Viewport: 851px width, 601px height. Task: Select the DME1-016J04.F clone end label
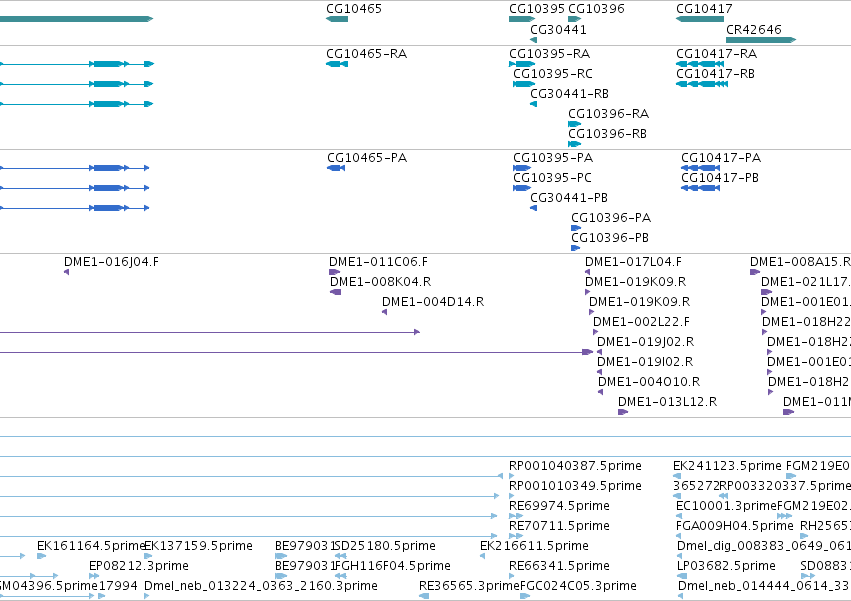click(111, 262)
